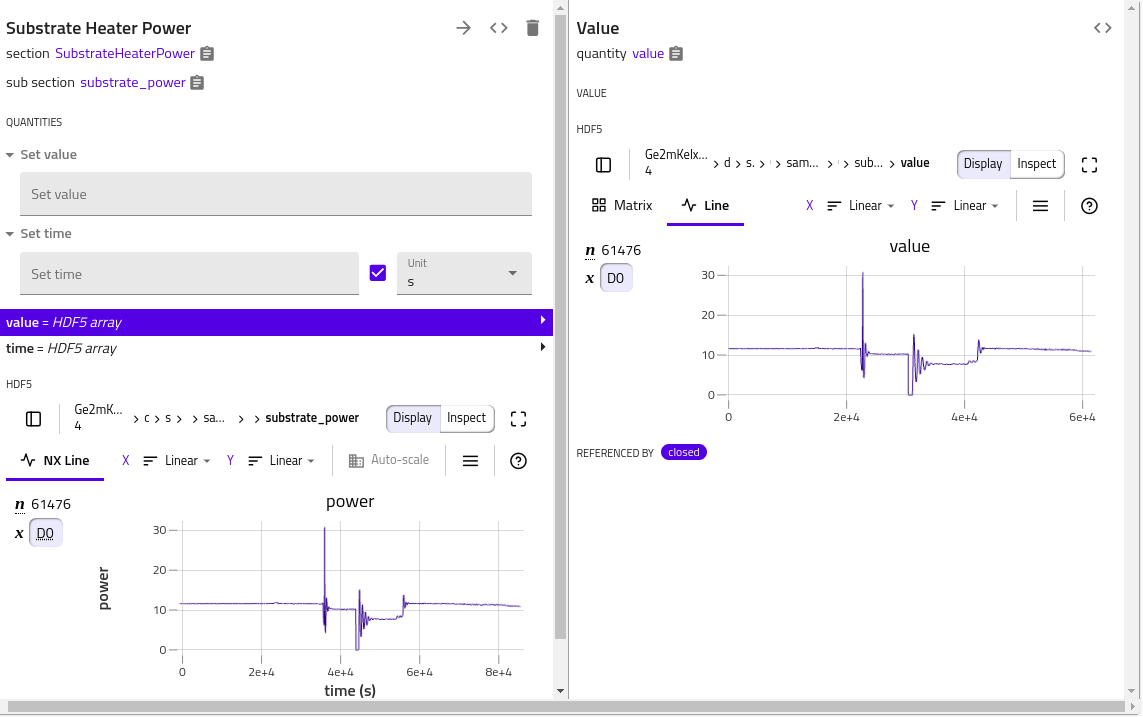Switch the right Value viewer to Inspect mode
Image resolution: width=1143 pixels, height=717 pixels.
tap(1036, 164)
